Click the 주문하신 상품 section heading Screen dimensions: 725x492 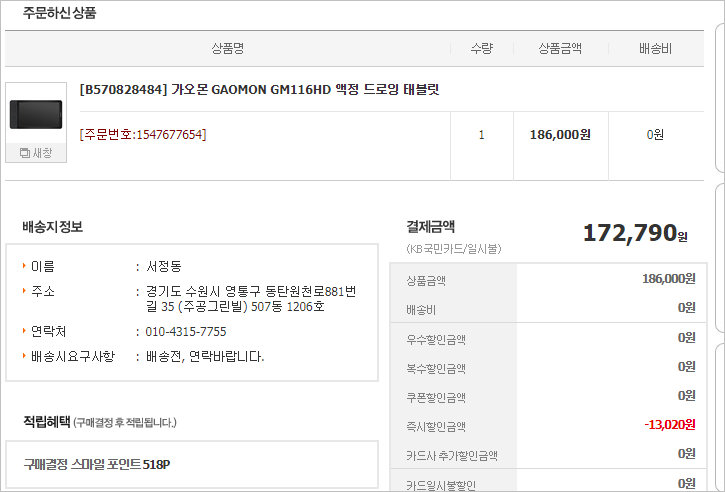click(x=59, y=13)
